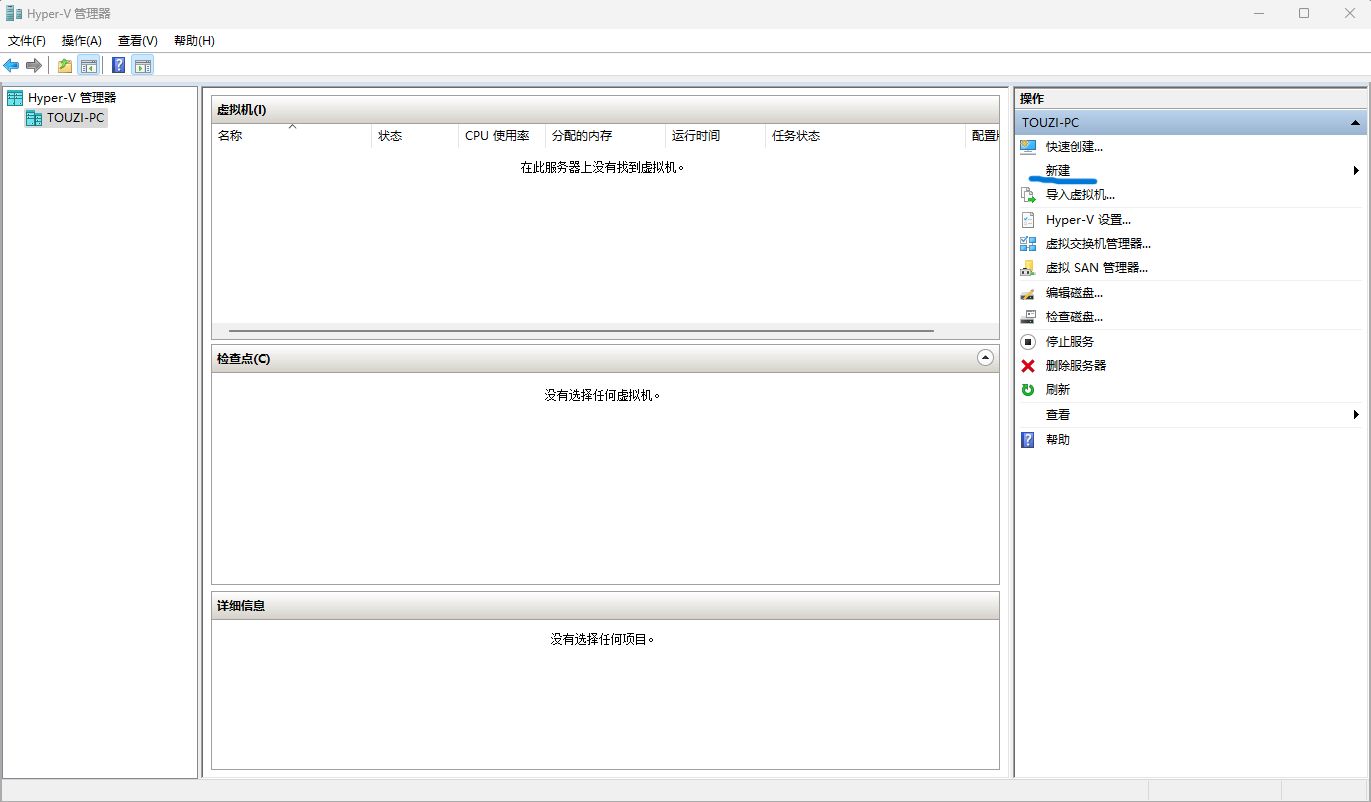Click the text 没有选择任何虚拟机。

(x=603, y=396)
